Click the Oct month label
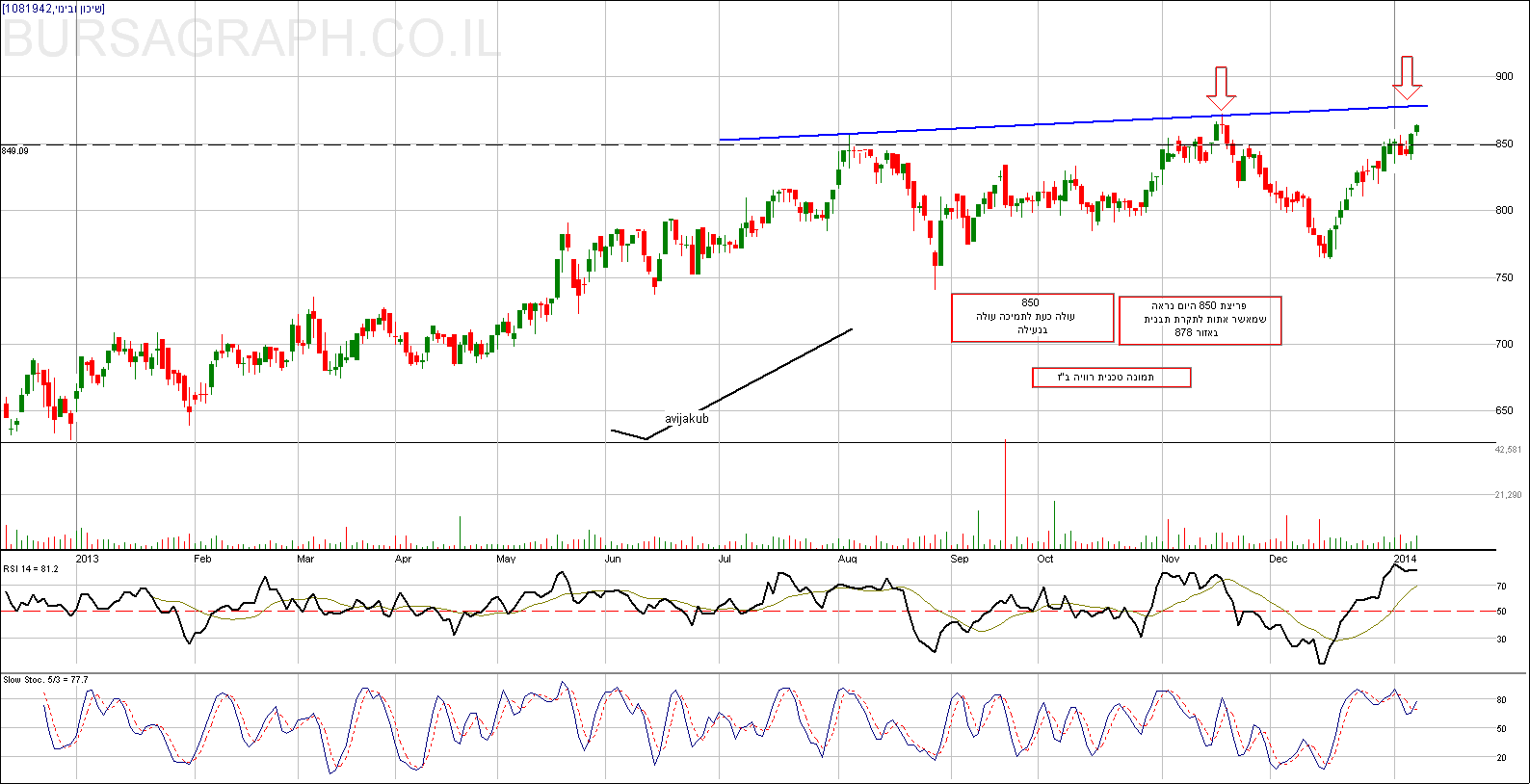The width and height of the screenshot is (1530, 784). (x=1045, y=559)
